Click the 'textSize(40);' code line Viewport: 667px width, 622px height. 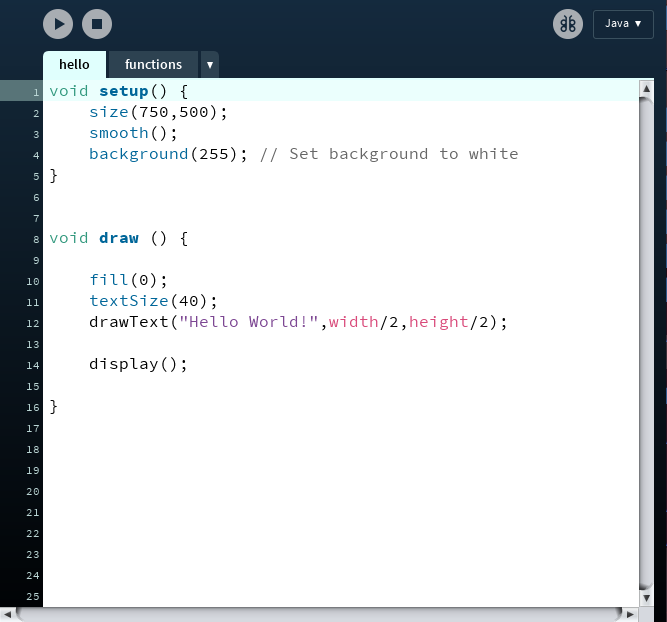[153, 301]
